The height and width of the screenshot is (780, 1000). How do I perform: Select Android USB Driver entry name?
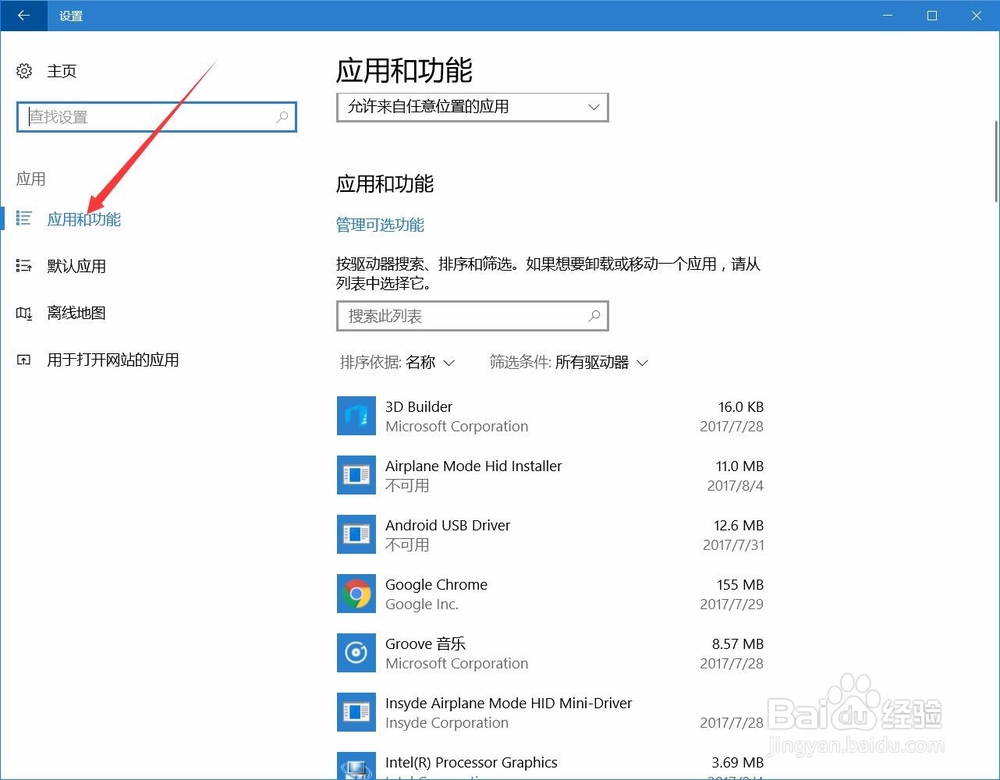coord(448,526)
